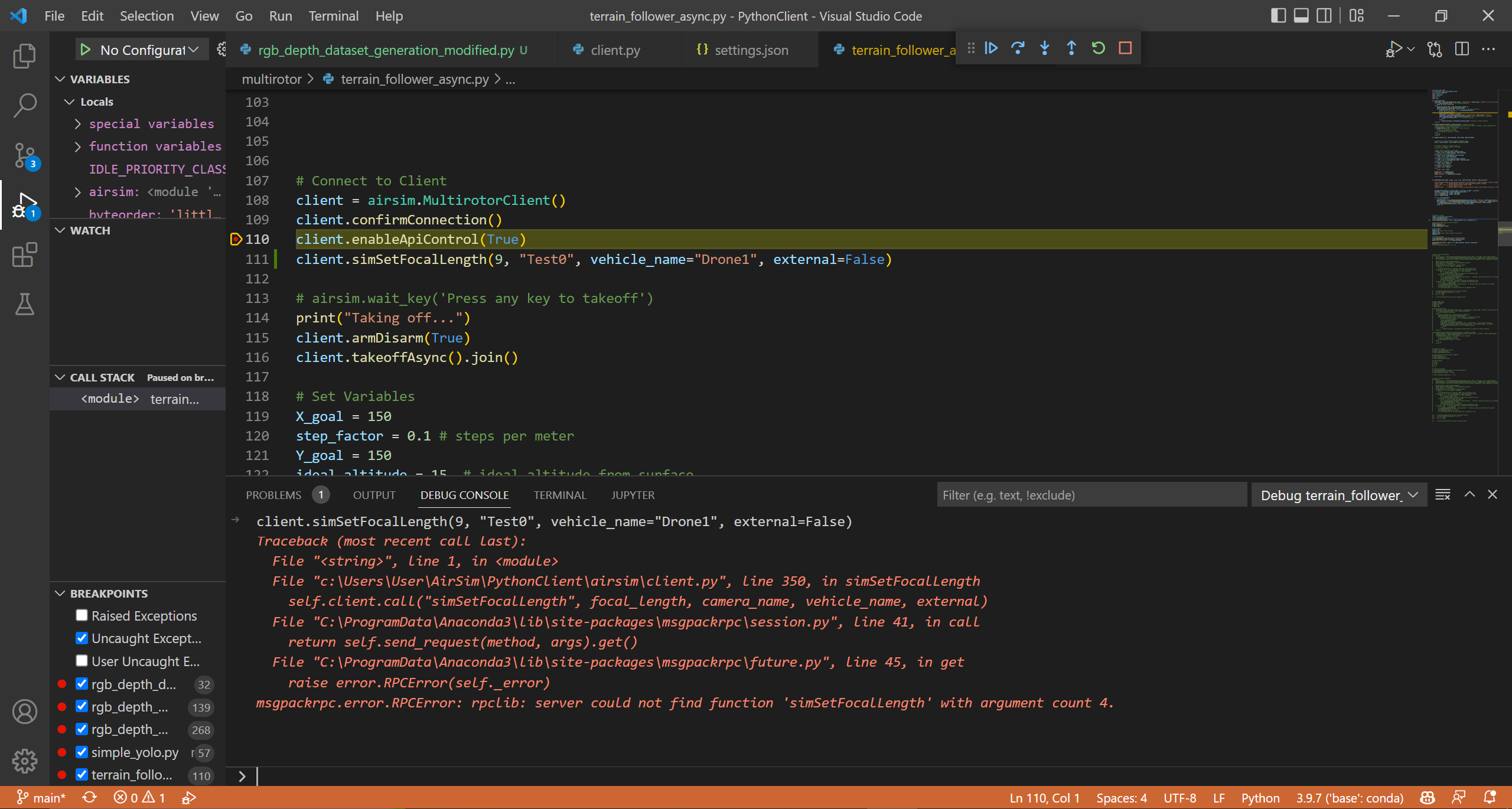Step Over in the debug toolbar
1512x809 pixels.
1018,48
